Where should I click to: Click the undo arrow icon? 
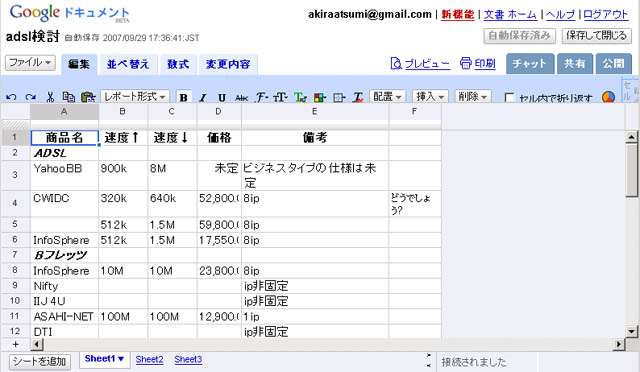[x=11, y=97]
